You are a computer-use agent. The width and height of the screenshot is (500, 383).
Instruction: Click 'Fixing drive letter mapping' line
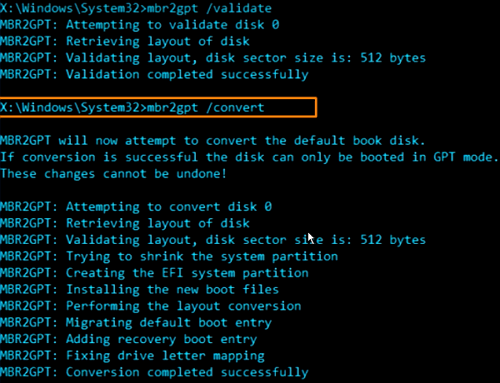point(132,356)
